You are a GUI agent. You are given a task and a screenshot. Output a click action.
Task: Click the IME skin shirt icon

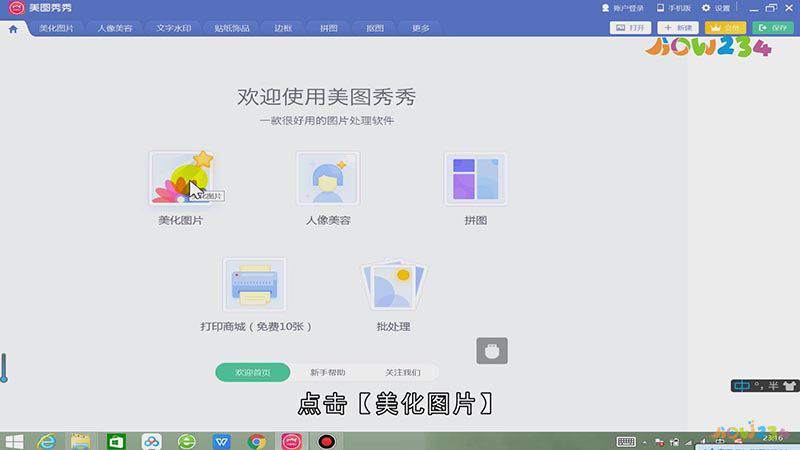click(x=789, y=386)
